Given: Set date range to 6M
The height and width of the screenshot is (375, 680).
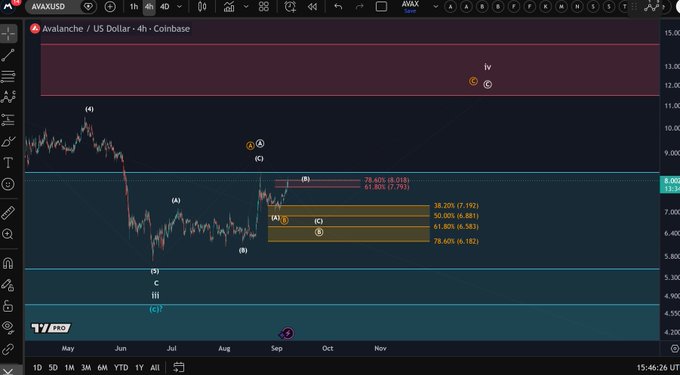Looking at the screenshot, I should click(102, 368).
